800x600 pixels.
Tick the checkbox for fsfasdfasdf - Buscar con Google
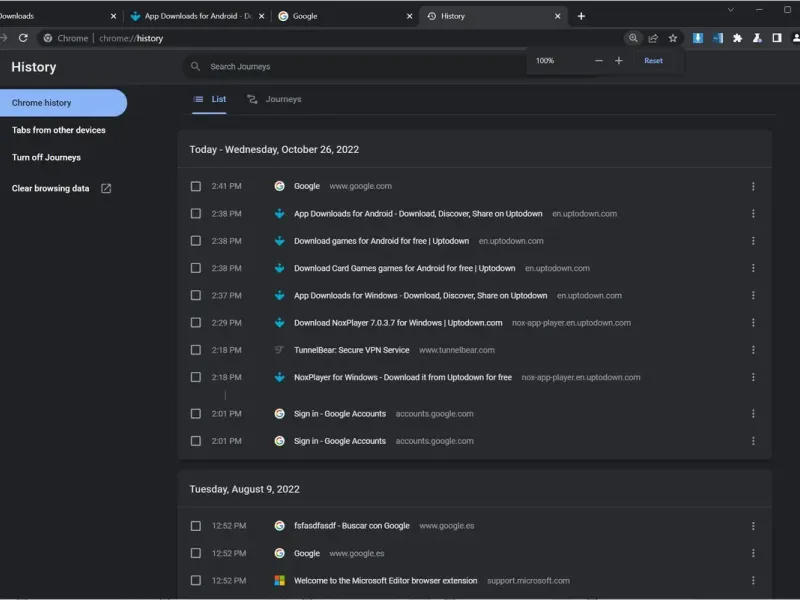[196, 526]
